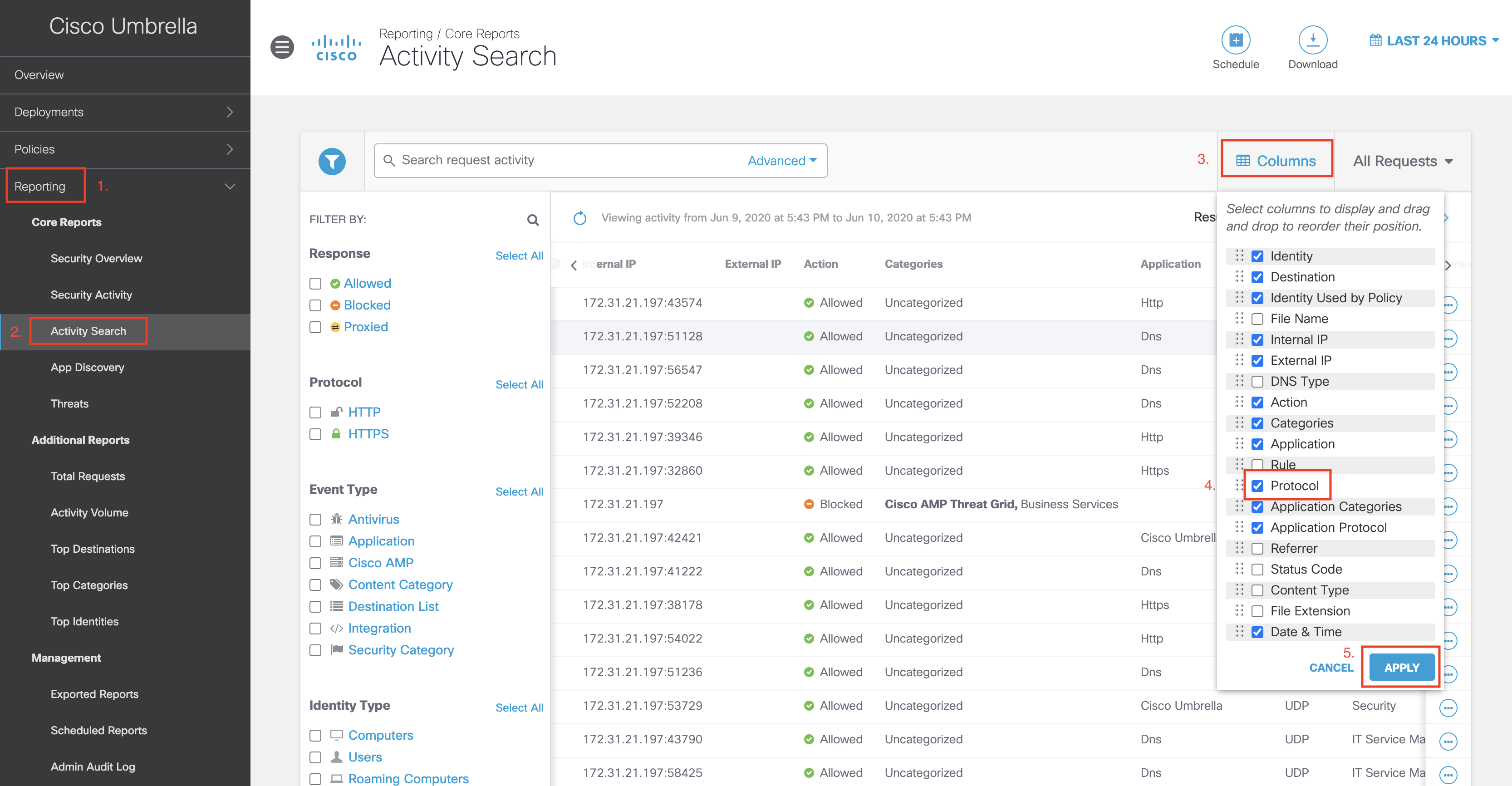Click drag handle for Referrer column
Image resolution: width=1512 pixels, height=786 pixels.
[x=1239, y=548]
